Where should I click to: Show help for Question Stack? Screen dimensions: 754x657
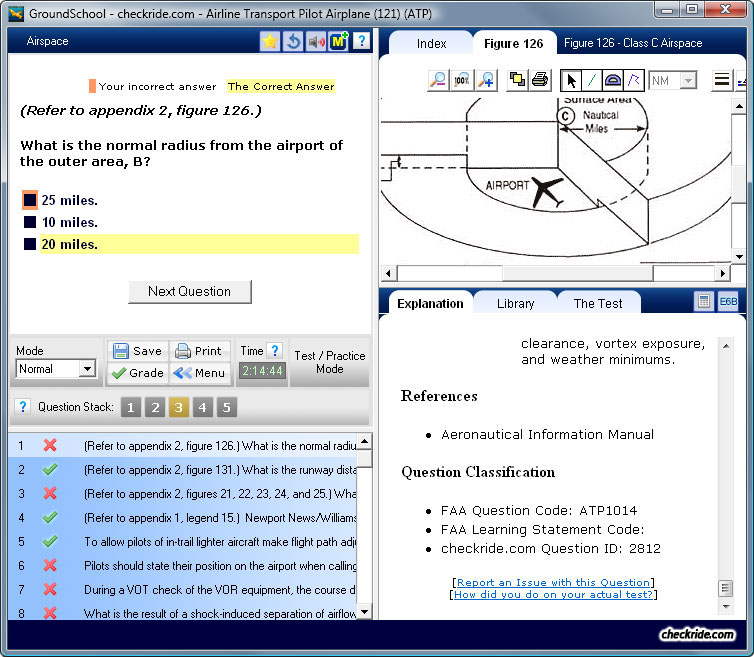[x=22, y=407]
